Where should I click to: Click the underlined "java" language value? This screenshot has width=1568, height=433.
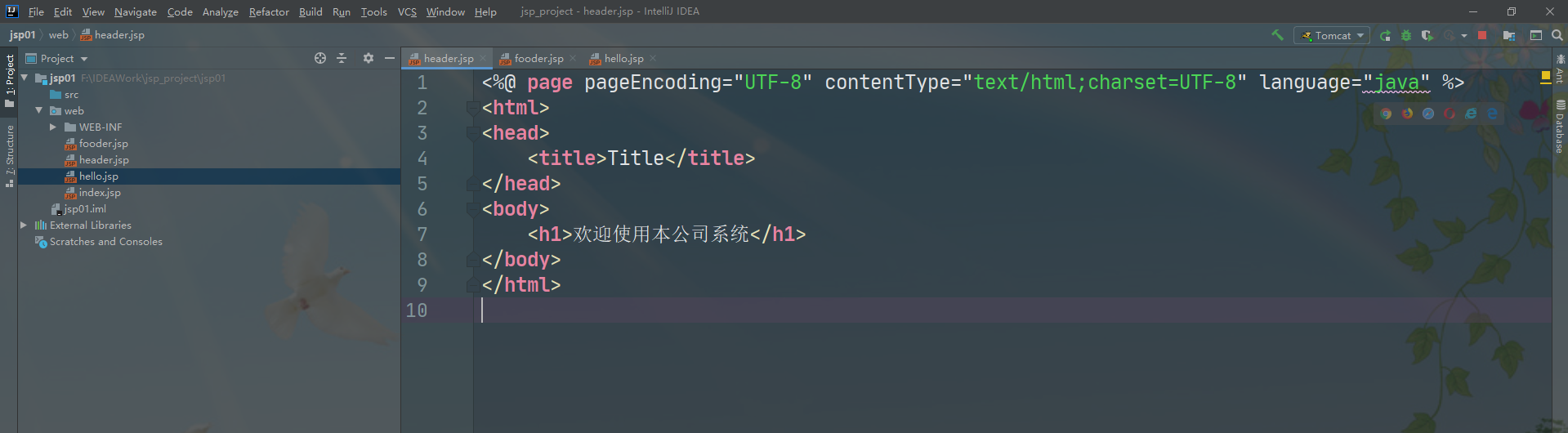coord(1396,83)
